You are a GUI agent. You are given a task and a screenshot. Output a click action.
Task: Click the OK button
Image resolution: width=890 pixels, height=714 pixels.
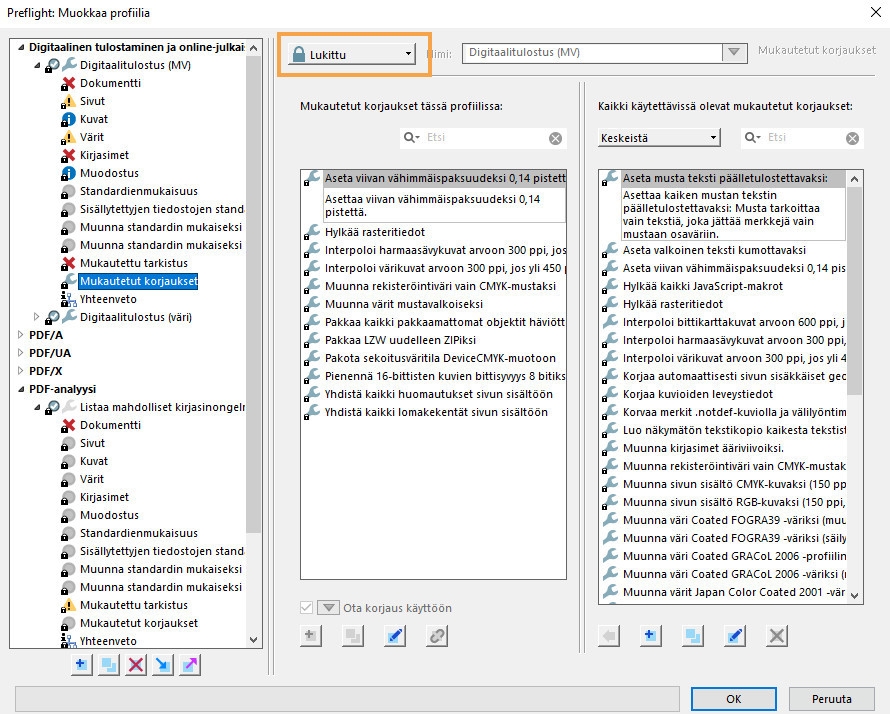click(734, 699)
